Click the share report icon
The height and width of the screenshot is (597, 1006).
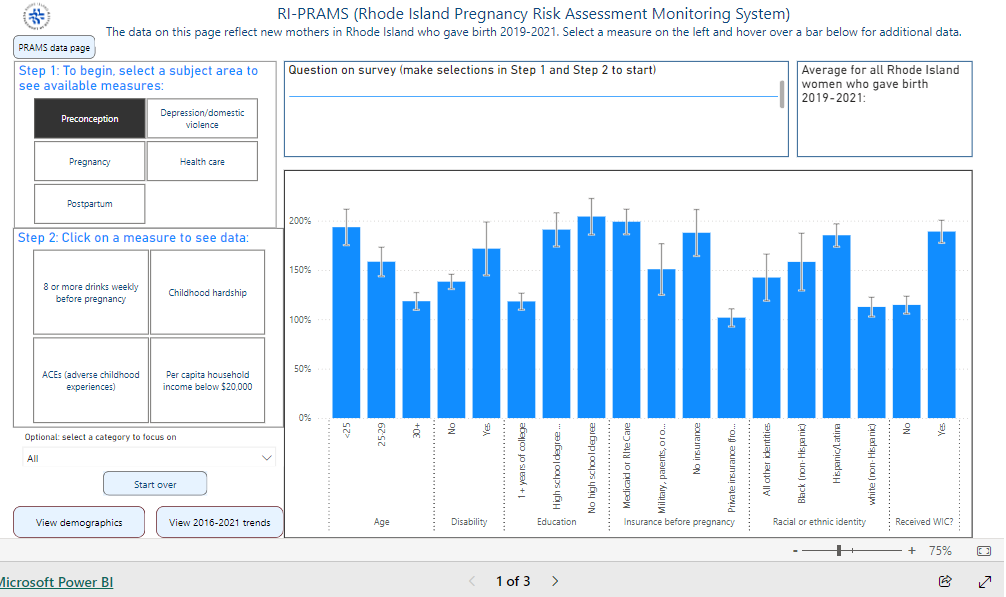click(x=945, y=582)
